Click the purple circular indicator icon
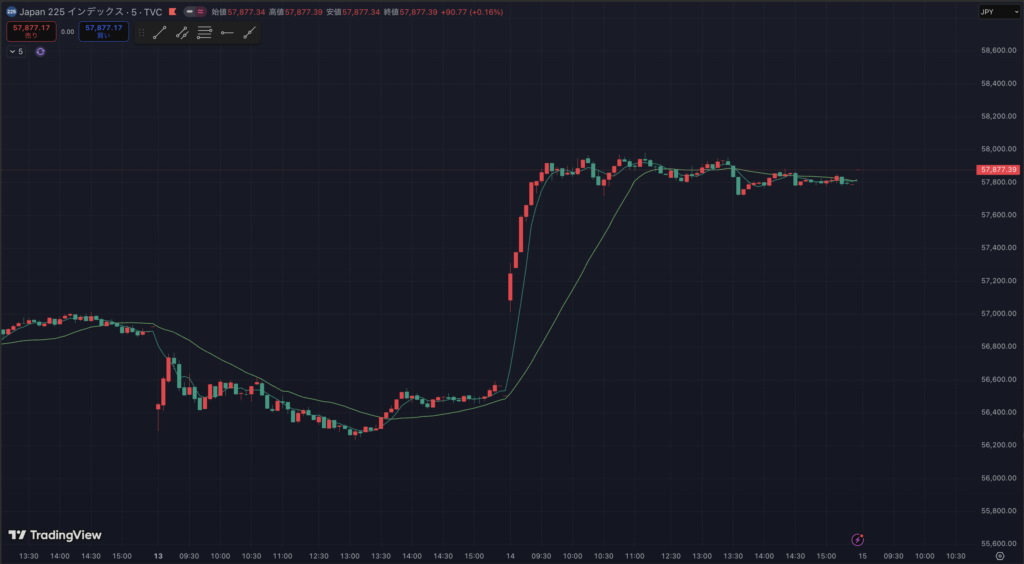Image resolution: width=1024 pixels, height=564 pixels. [41, 51]
